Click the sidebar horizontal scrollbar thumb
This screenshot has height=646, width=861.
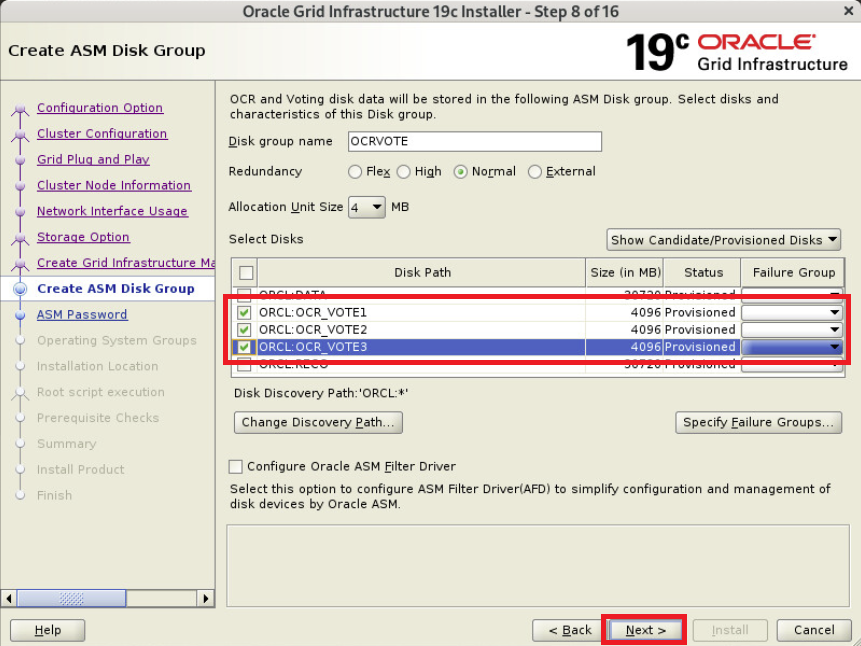pyautogui.click(x=71, y=598)
